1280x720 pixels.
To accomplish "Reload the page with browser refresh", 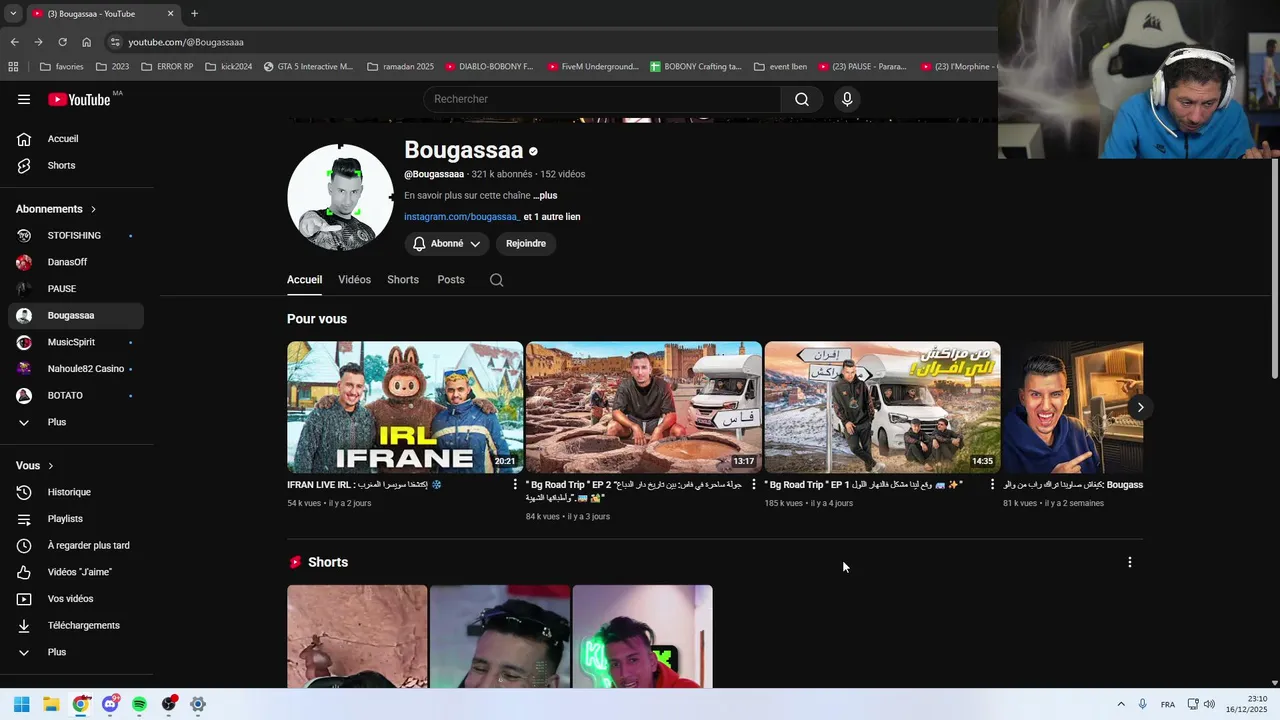I will pos(62,42).
